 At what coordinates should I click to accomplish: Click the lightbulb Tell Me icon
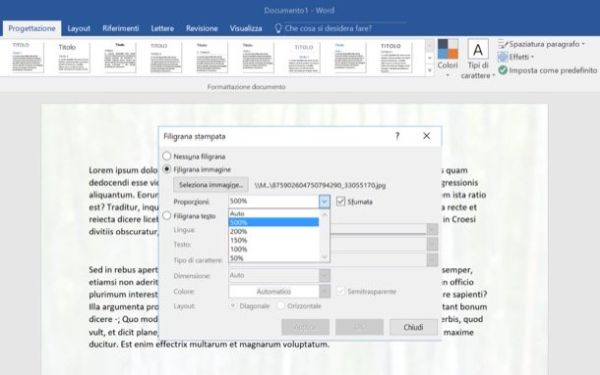(x=278, y=28)
